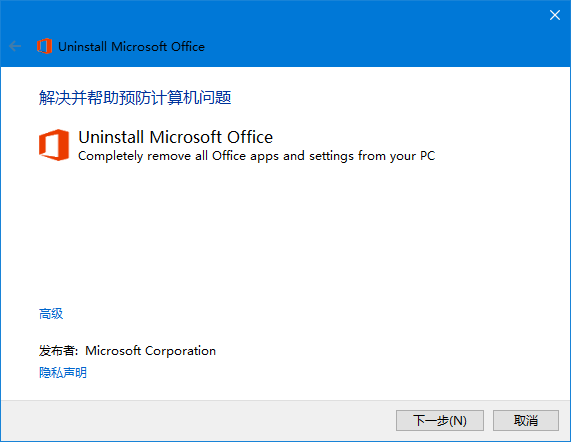The width and height of the screenshot is (571, 442).
Task: Close the Uninstall Microsoft Office dialog
Action: coord(555,15)
